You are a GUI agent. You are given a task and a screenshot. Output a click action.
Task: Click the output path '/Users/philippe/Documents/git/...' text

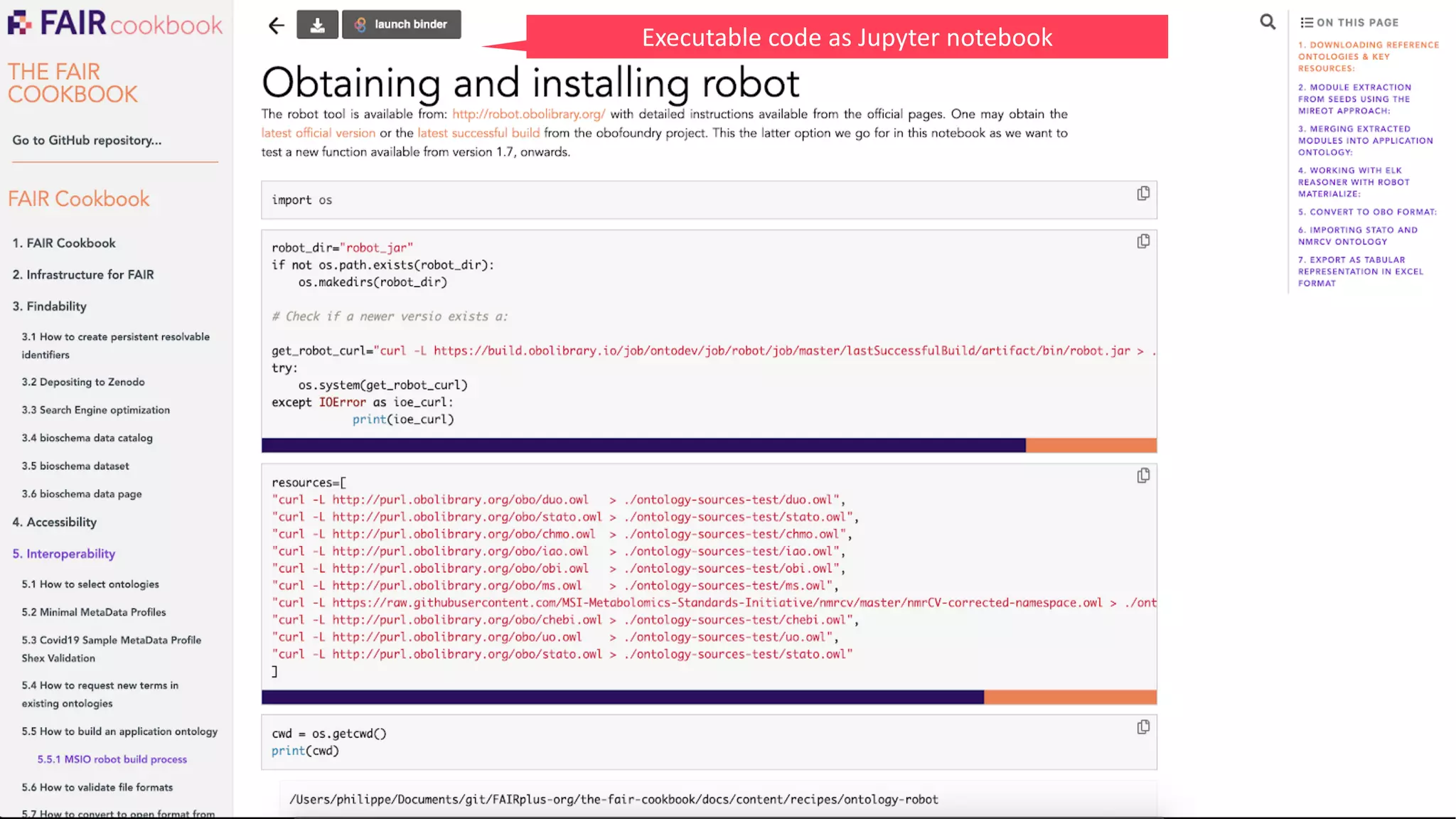(614, 800)
